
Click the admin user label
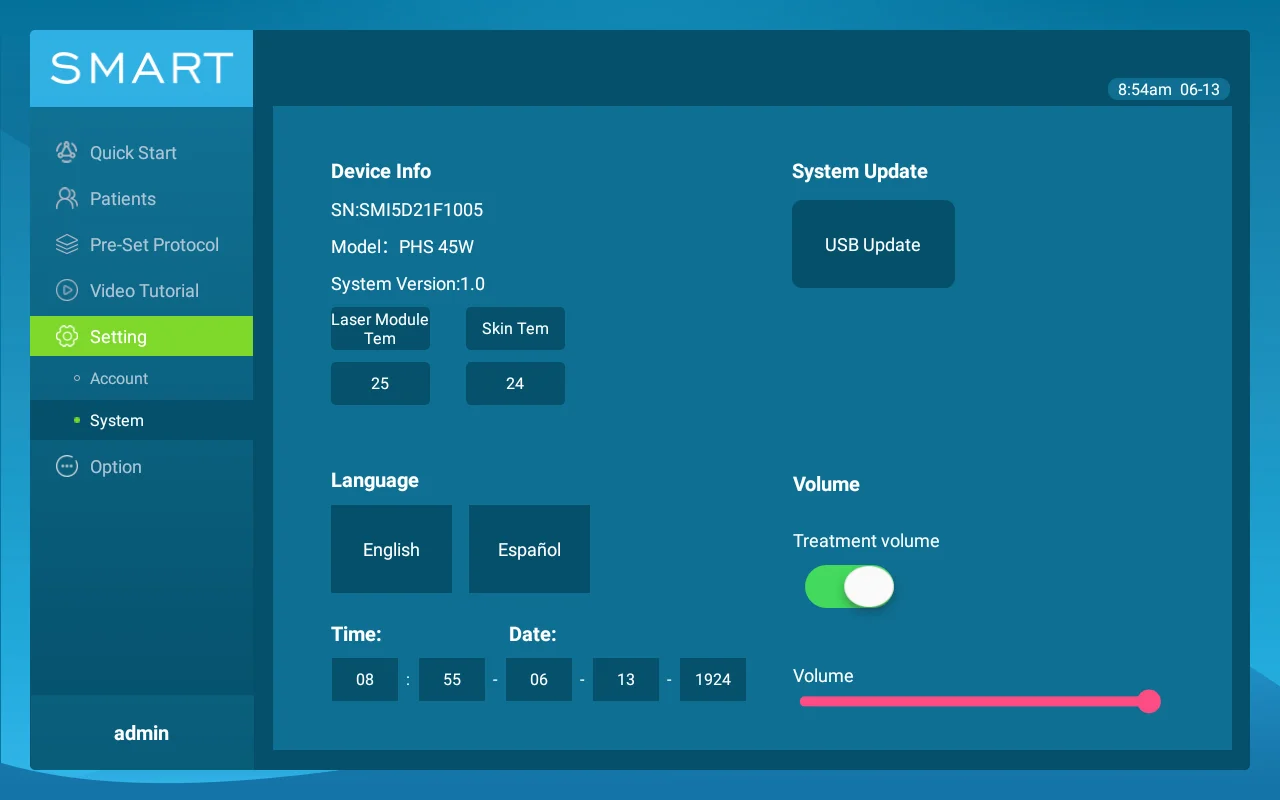(141, 733)
